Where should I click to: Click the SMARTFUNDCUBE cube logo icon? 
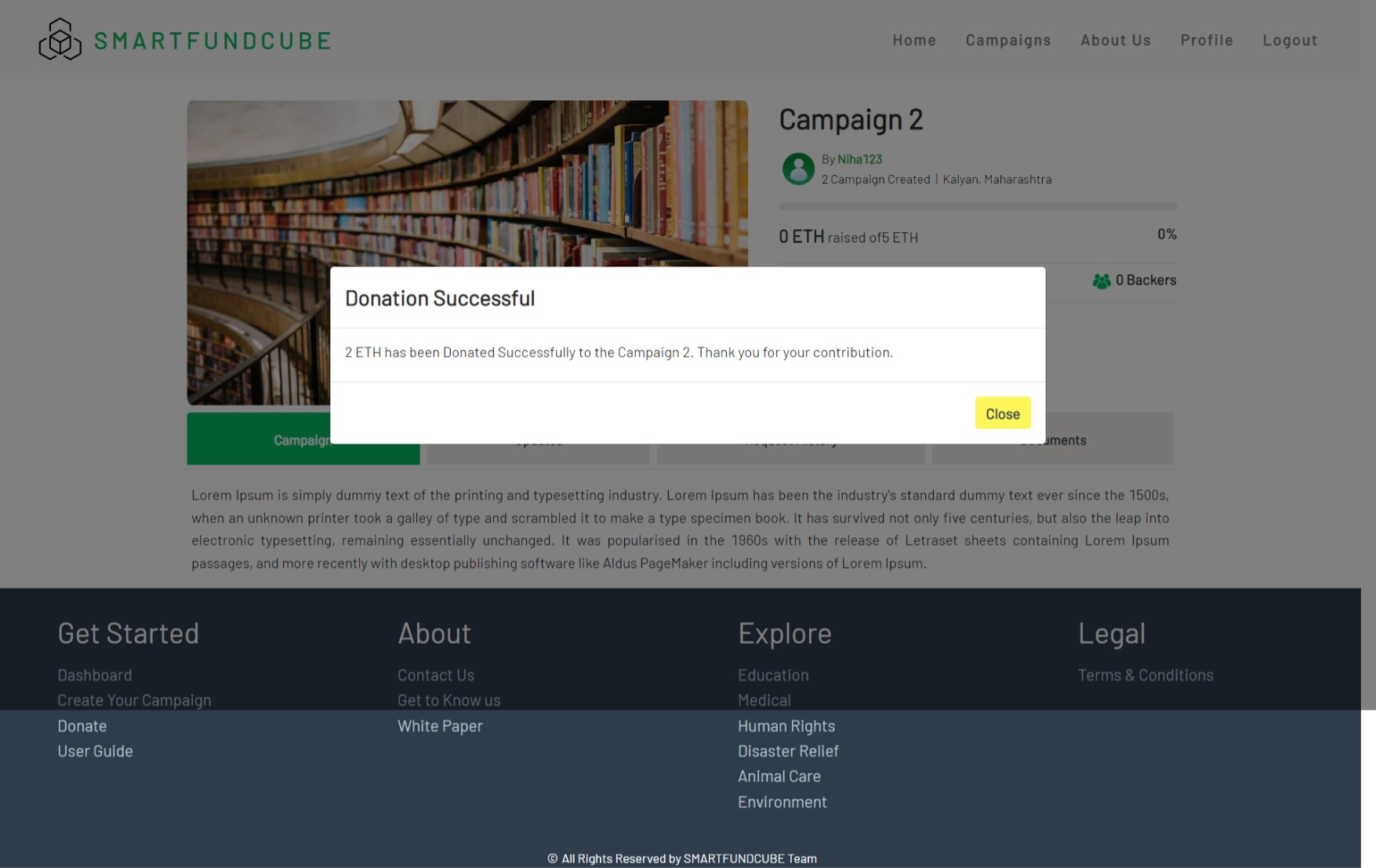tap(59, 38)
